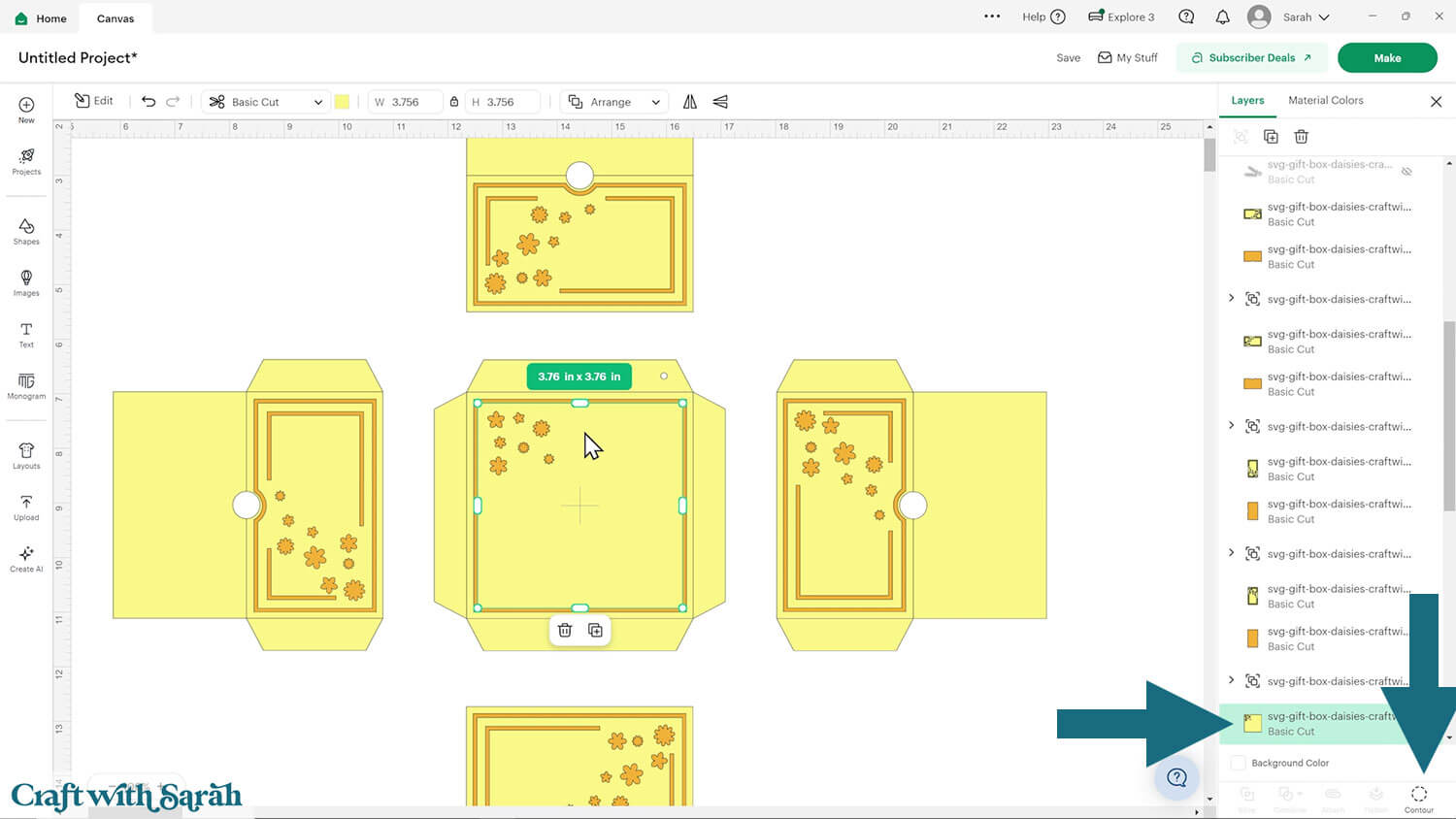Expand the Arrange dropdown
The width and height of the screenshot is (1456, 819).
[614, 102]
